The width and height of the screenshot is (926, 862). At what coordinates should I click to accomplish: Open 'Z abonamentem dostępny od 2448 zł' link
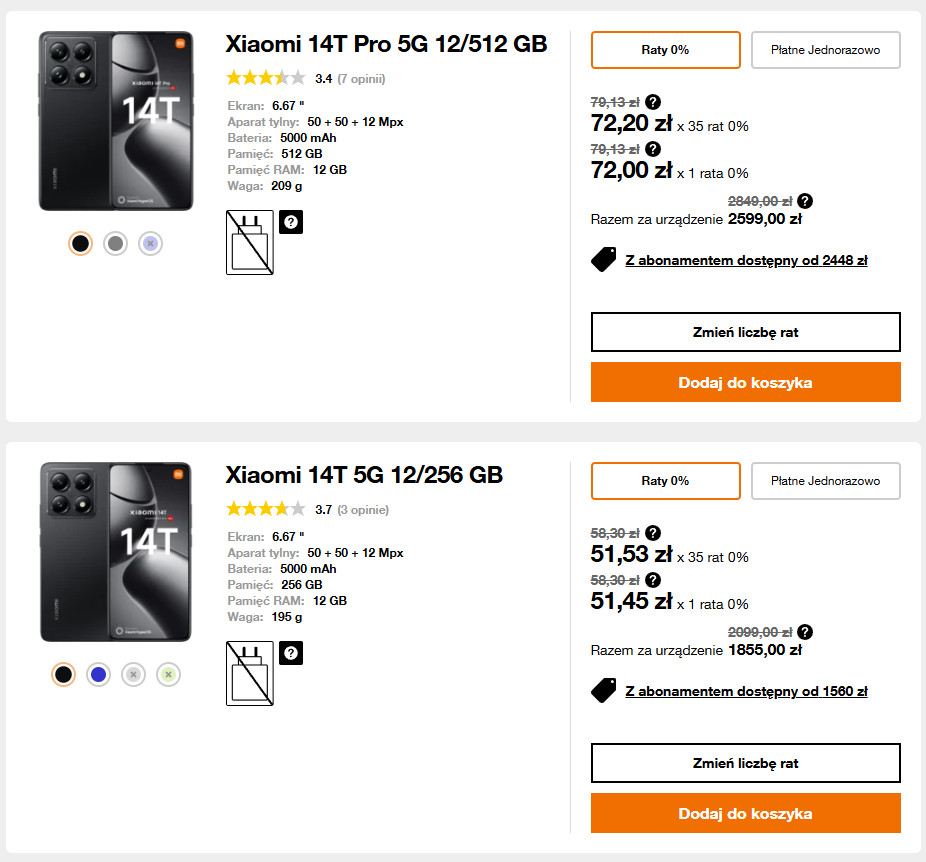click(746, 261)
